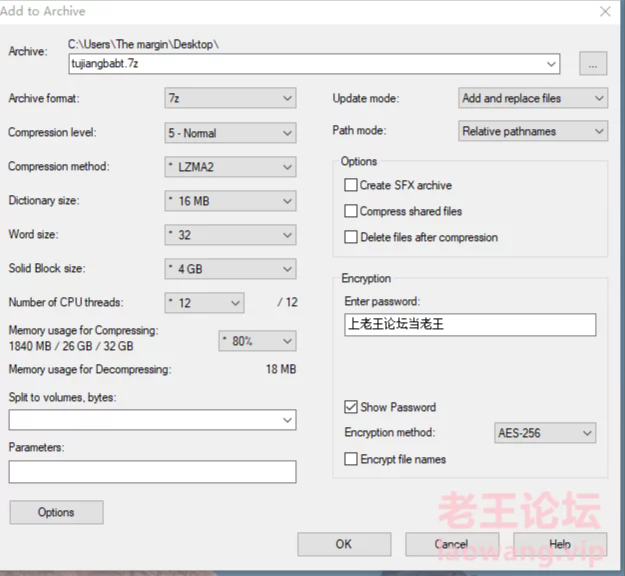Open the Compression method dropdown showing LZMA2
The image size is (625, 576).
[x=230, y=167]
